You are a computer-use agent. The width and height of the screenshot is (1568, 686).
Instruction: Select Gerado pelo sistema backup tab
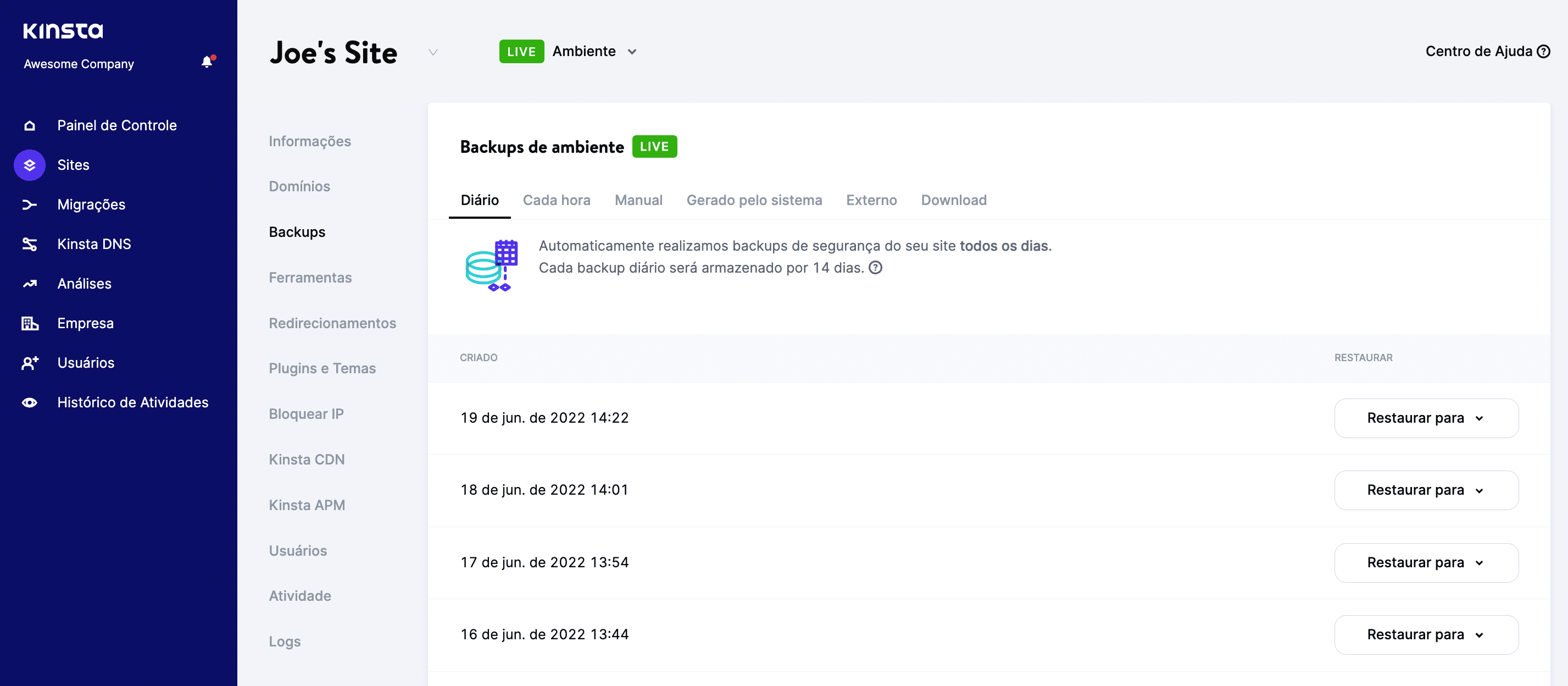(x=754, y=198)
